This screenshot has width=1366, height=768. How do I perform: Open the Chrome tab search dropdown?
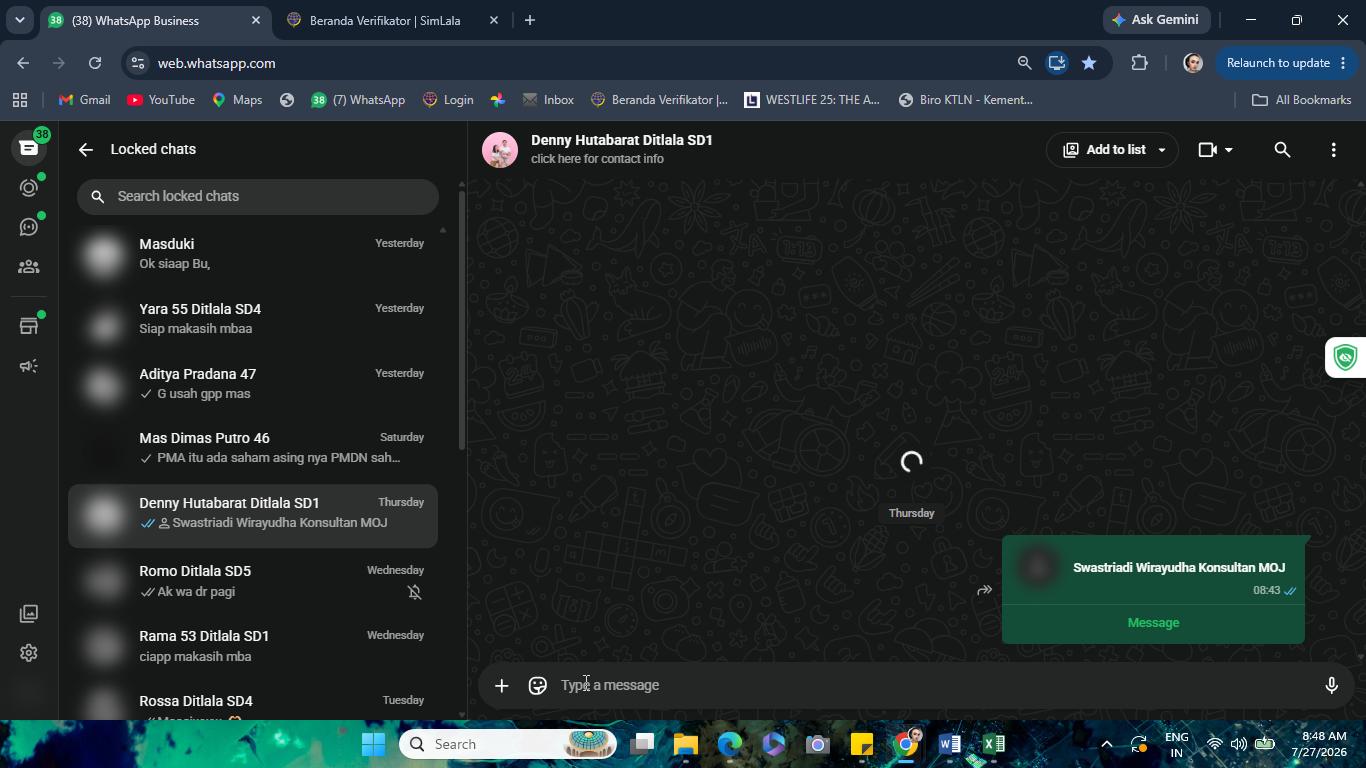(x=19, y=20)
